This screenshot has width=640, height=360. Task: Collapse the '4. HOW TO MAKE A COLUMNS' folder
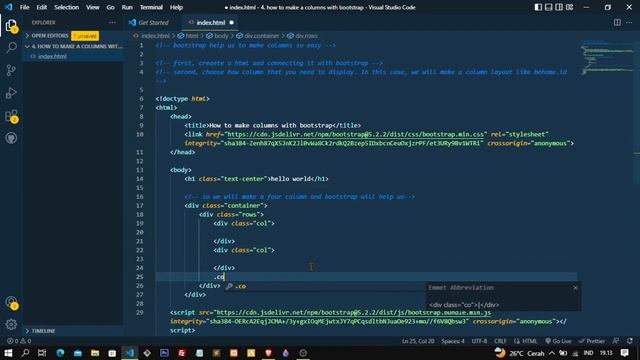pyautogui.click(x=73, y=46)
